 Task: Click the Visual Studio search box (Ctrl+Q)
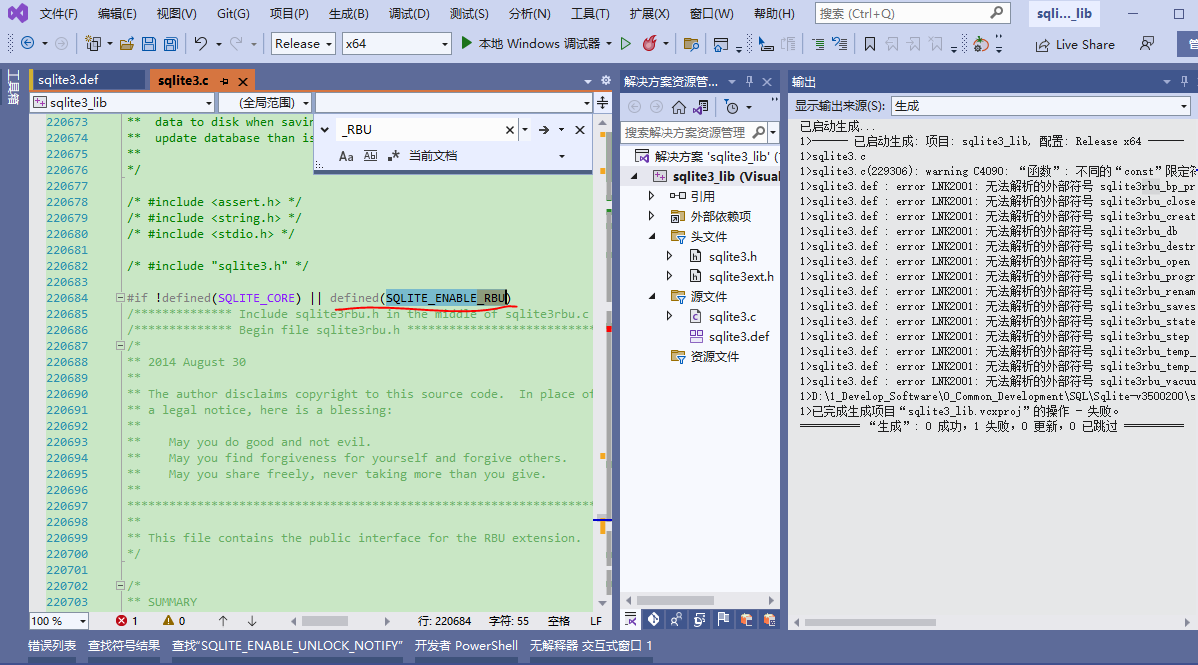(912, 13)
